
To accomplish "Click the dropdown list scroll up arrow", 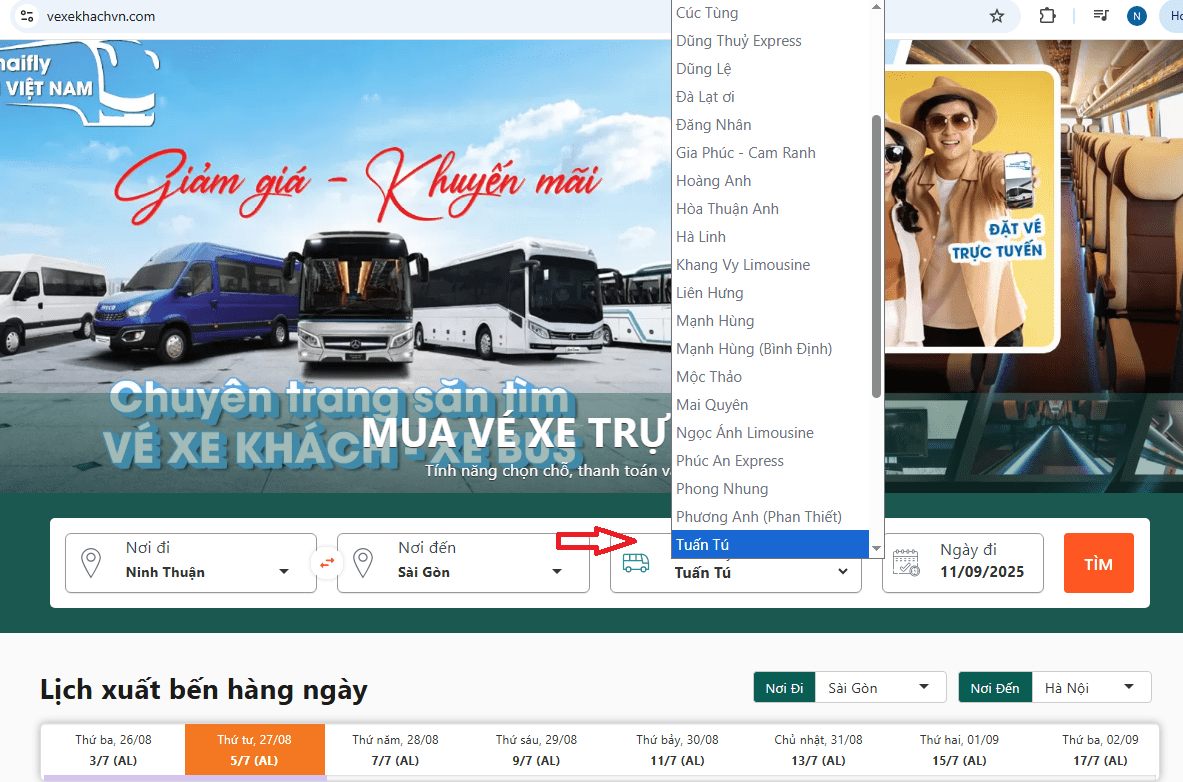I will pos(877,7).
